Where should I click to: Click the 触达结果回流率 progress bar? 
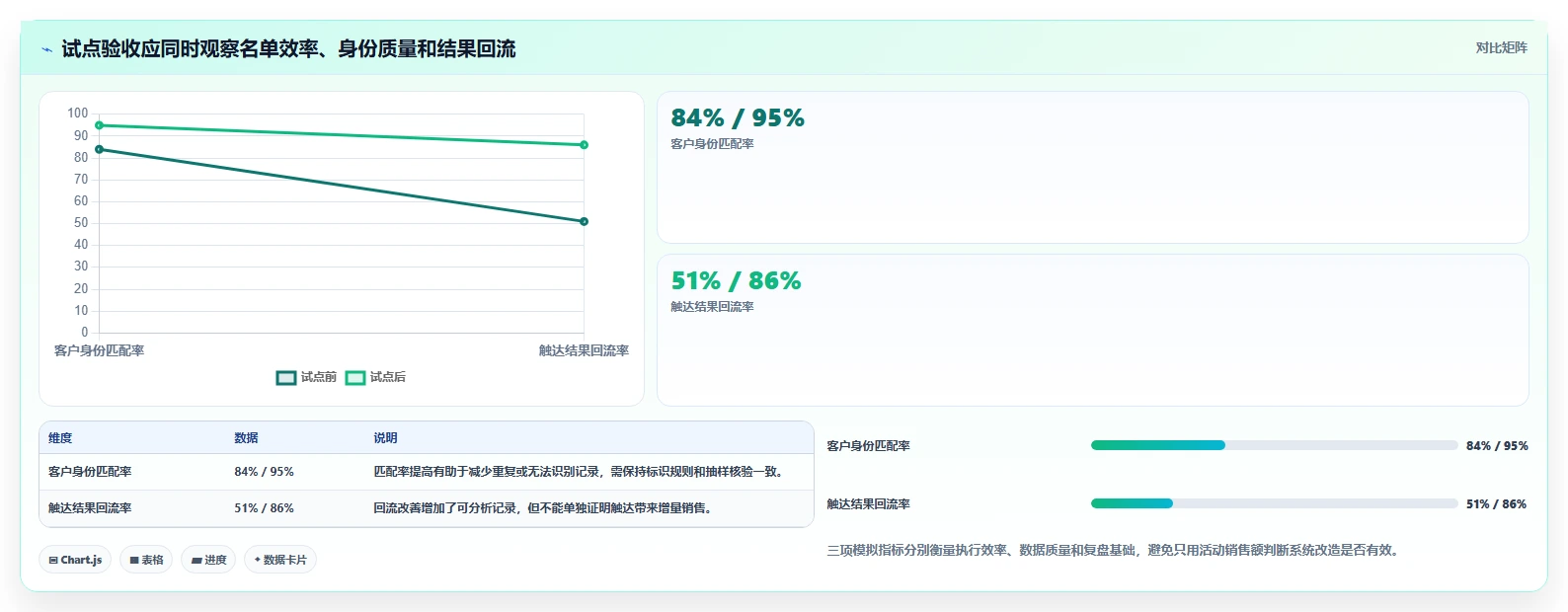(1274, 503)
